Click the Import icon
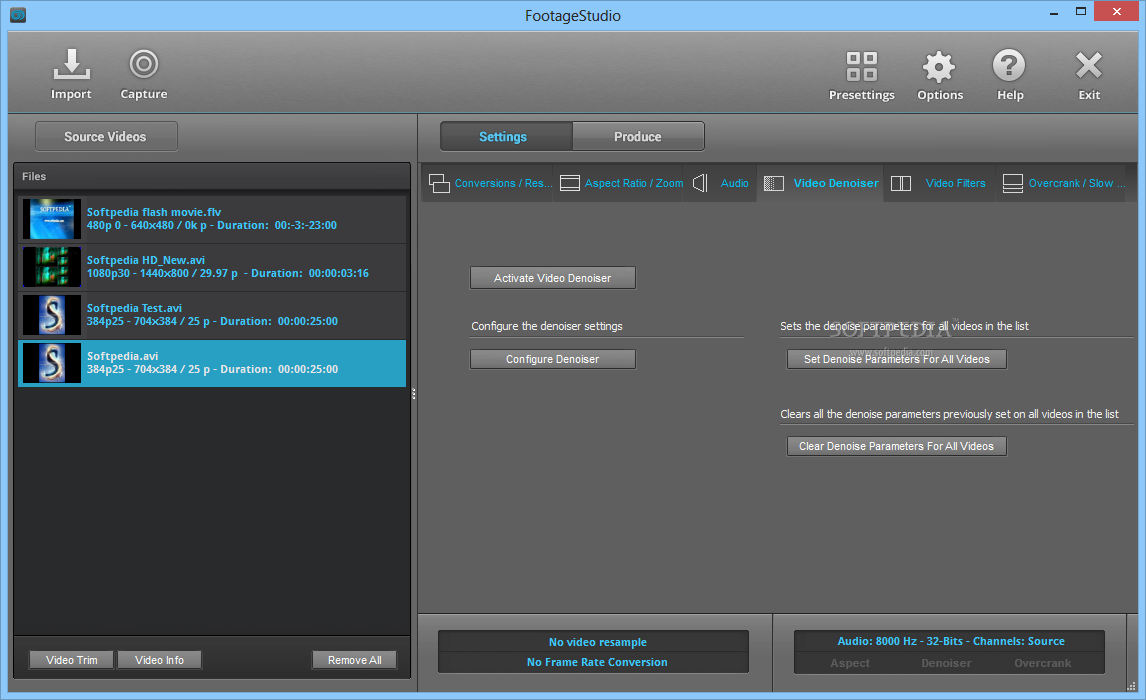Viewport: 1146px width, 700px height. point(72,64)
